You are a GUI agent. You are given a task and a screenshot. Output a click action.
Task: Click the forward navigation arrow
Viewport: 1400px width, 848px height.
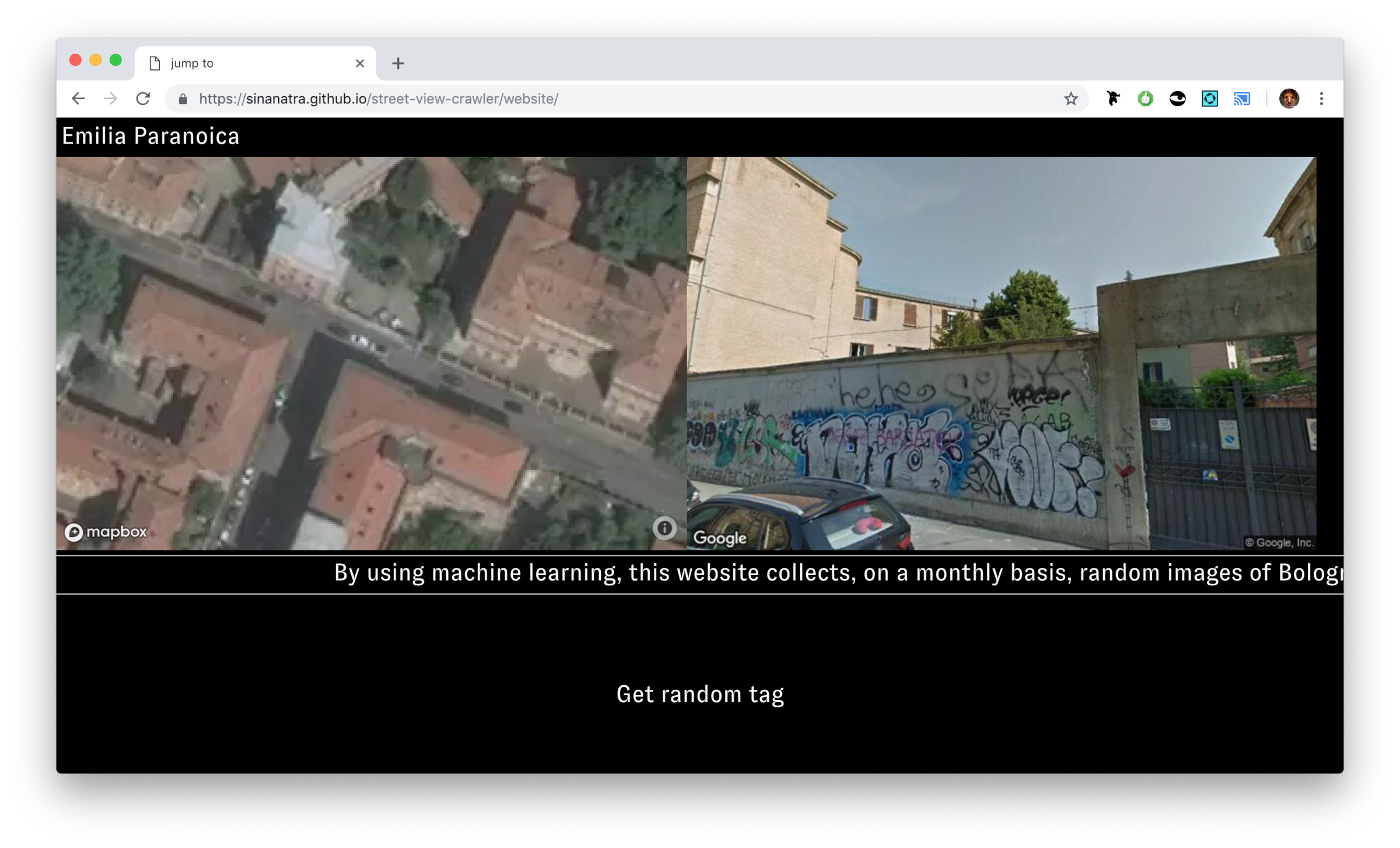pos(111,98)
